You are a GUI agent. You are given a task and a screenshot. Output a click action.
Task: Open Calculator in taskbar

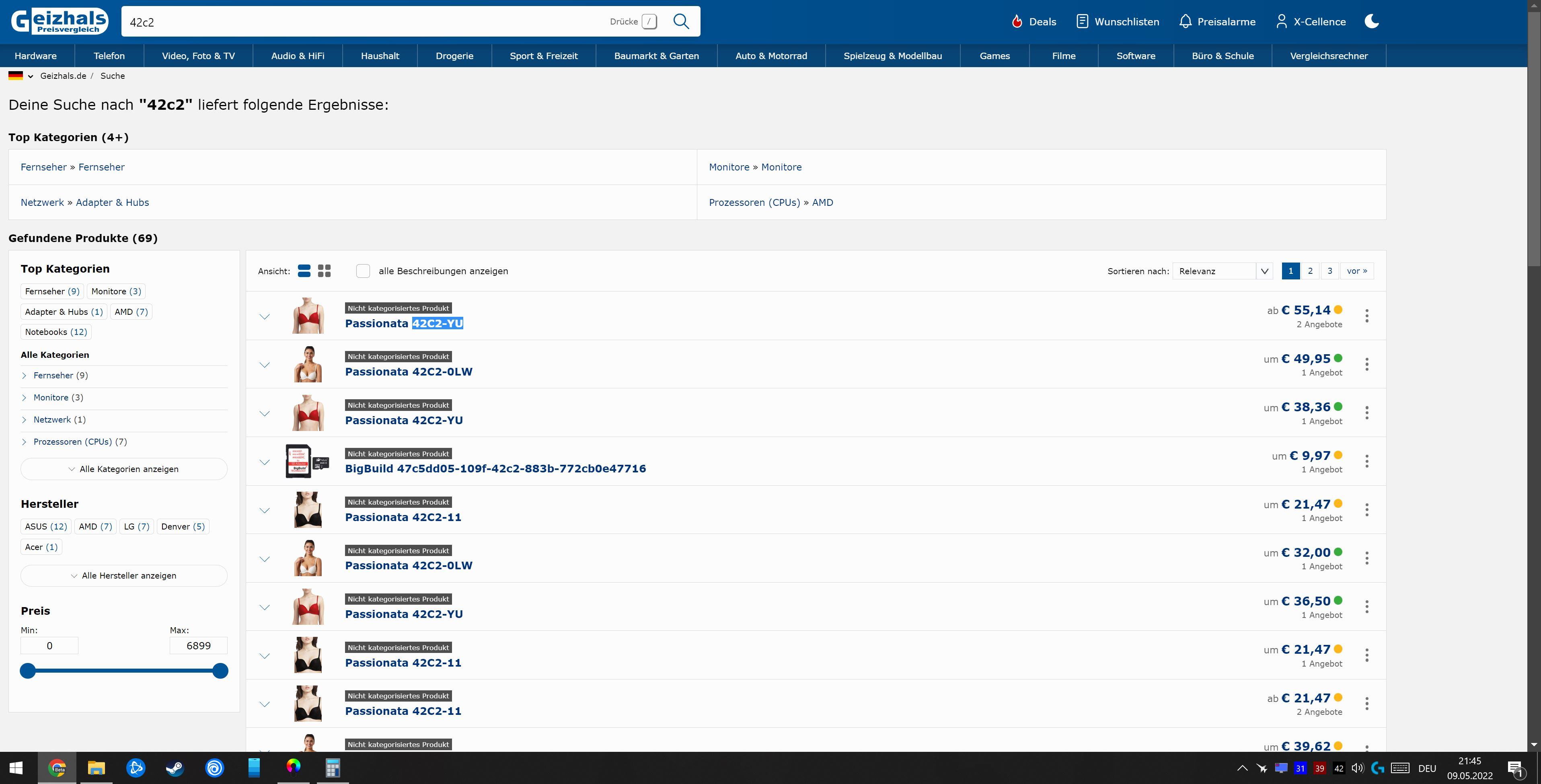[x=333, y=768]
